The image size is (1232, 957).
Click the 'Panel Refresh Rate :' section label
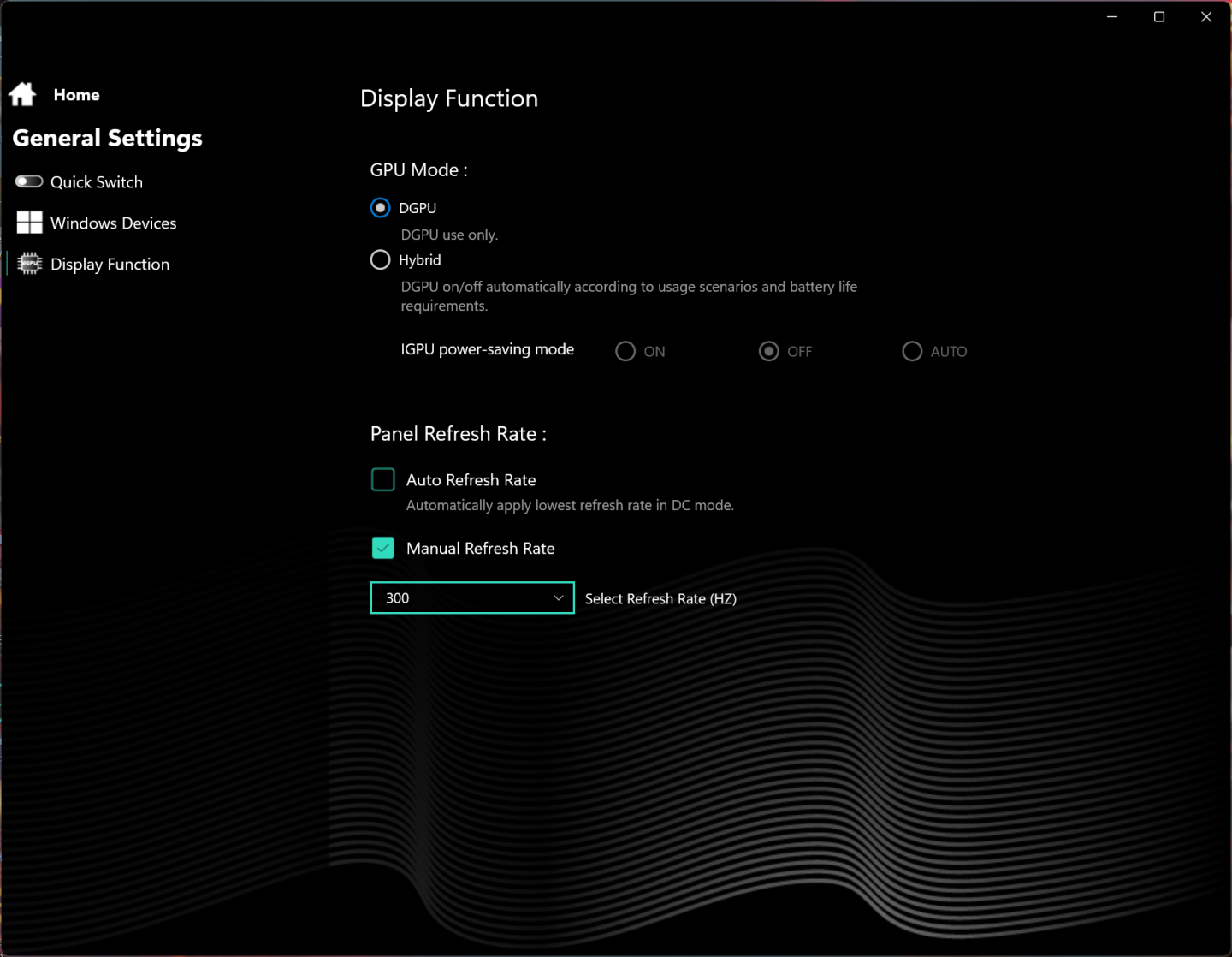coord(459,434)
